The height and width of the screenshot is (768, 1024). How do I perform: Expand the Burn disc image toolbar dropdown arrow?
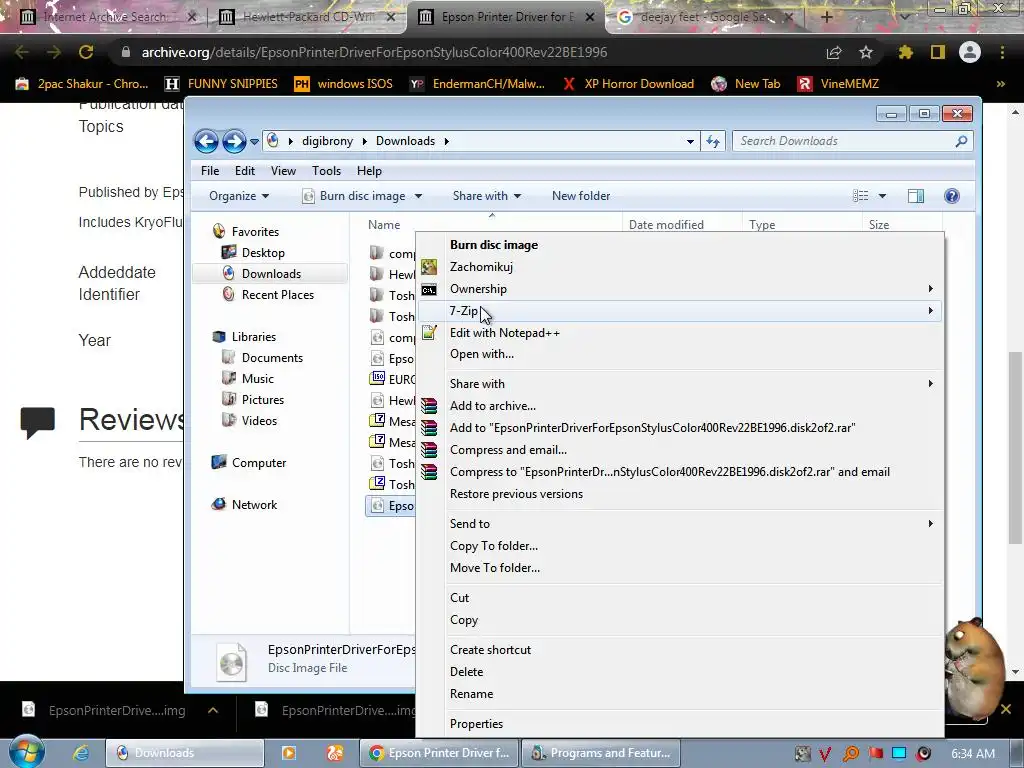coord(419,196)
